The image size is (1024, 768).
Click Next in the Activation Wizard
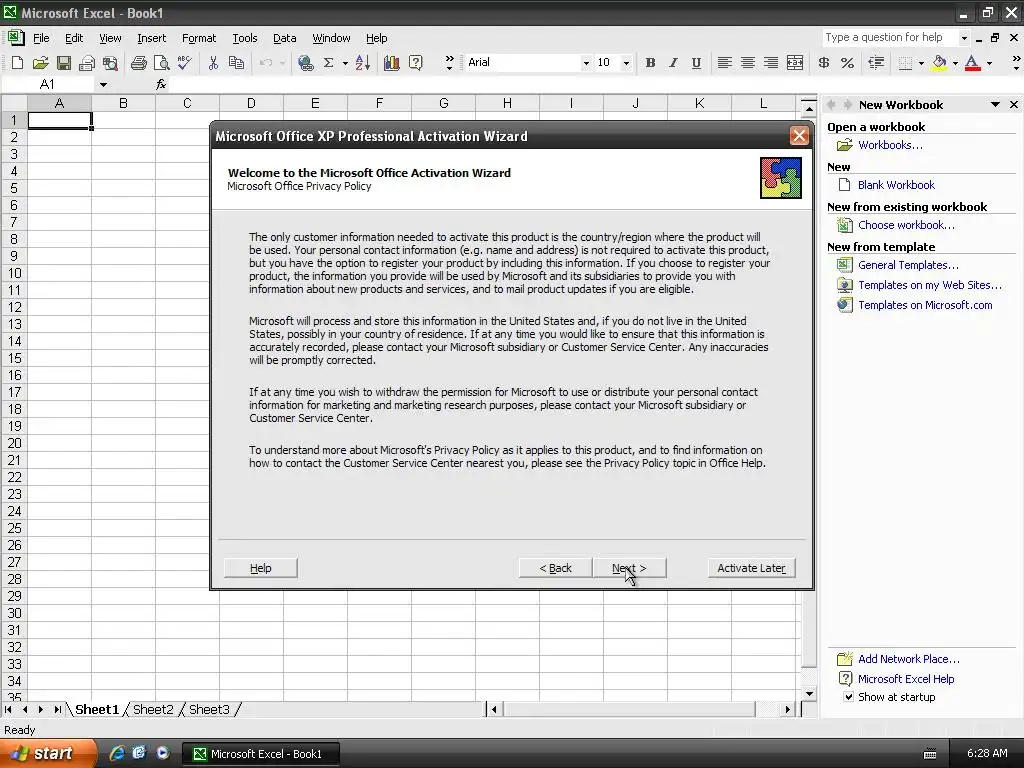[629, 568]
